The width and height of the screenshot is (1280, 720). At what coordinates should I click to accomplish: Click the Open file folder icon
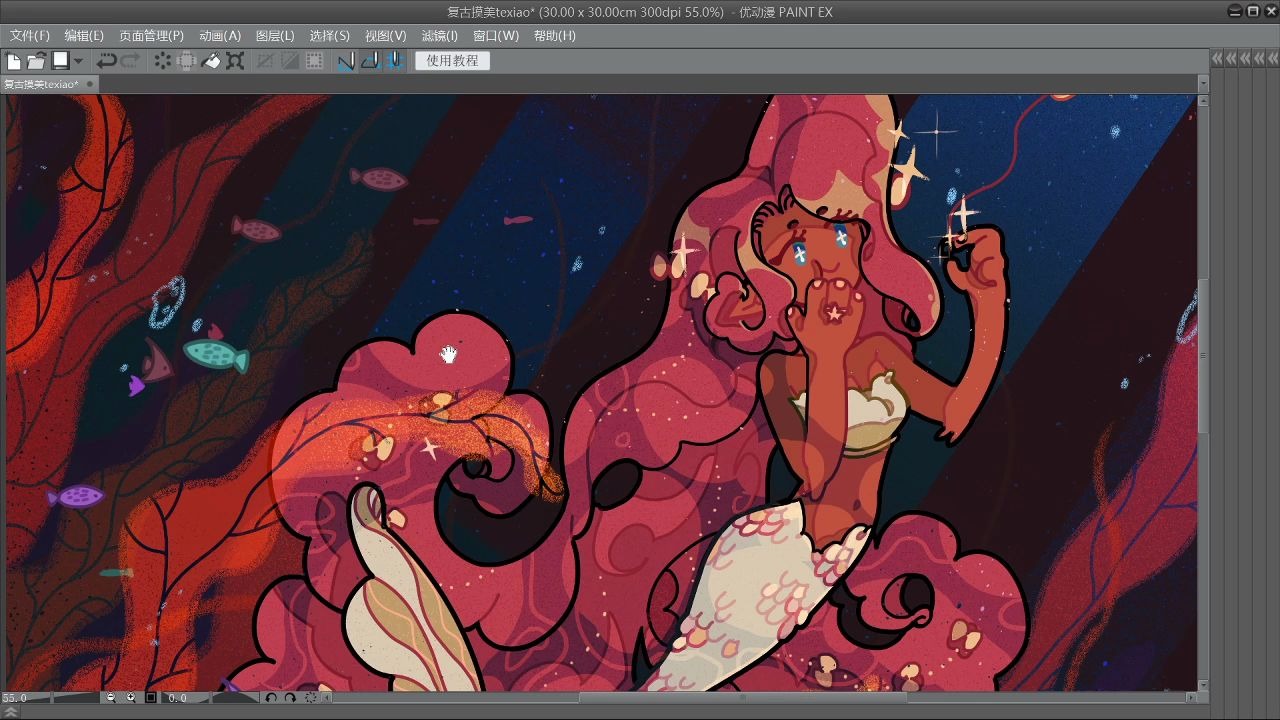[x=36, y=61]
